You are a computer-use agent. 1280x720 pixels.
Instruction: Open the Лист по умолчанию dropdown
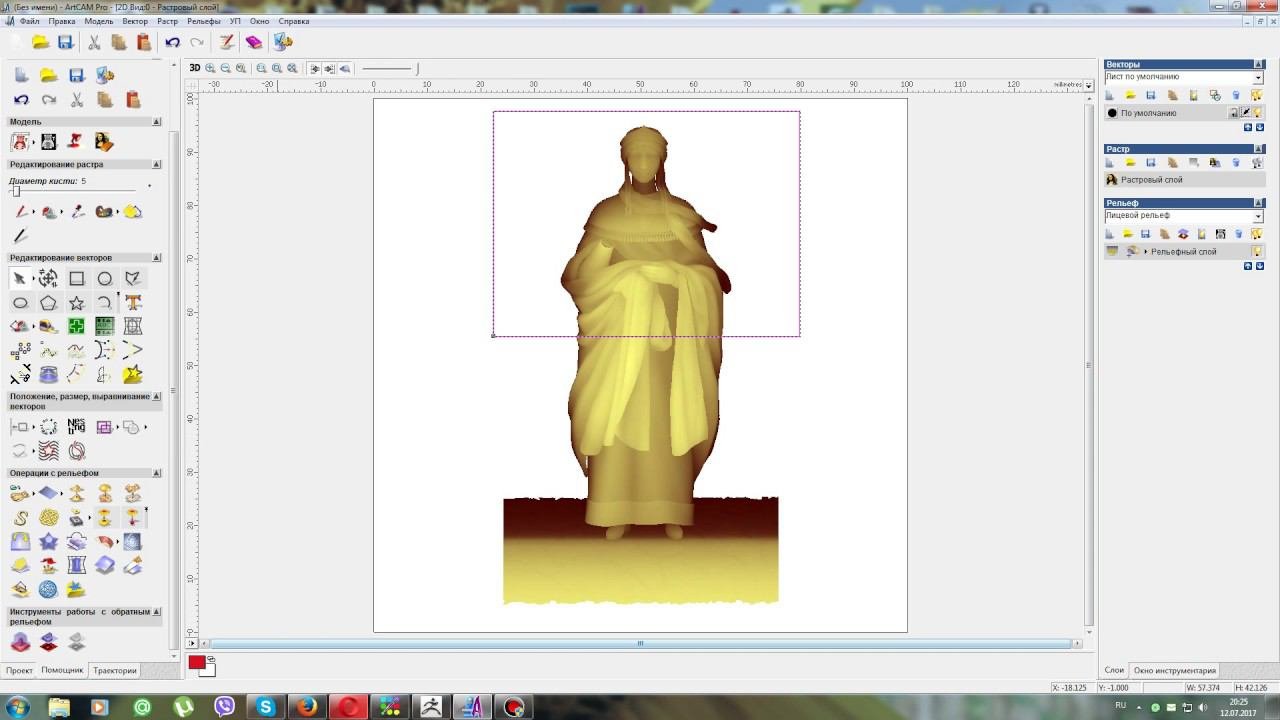1258,77
